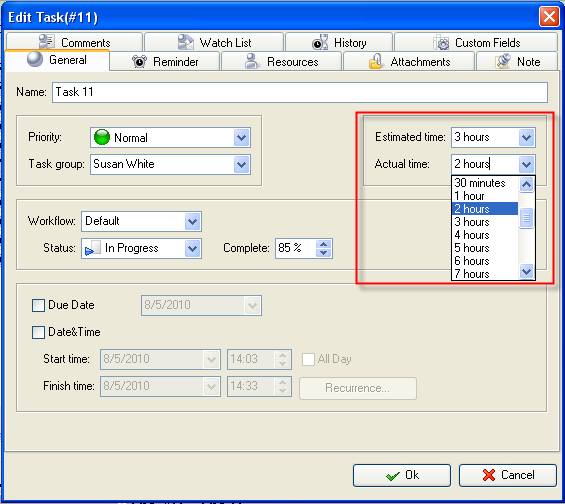565x504 pixels.
Task: Click the Recurrence... button
Action: pyautogui.click(x=357, y=388)
